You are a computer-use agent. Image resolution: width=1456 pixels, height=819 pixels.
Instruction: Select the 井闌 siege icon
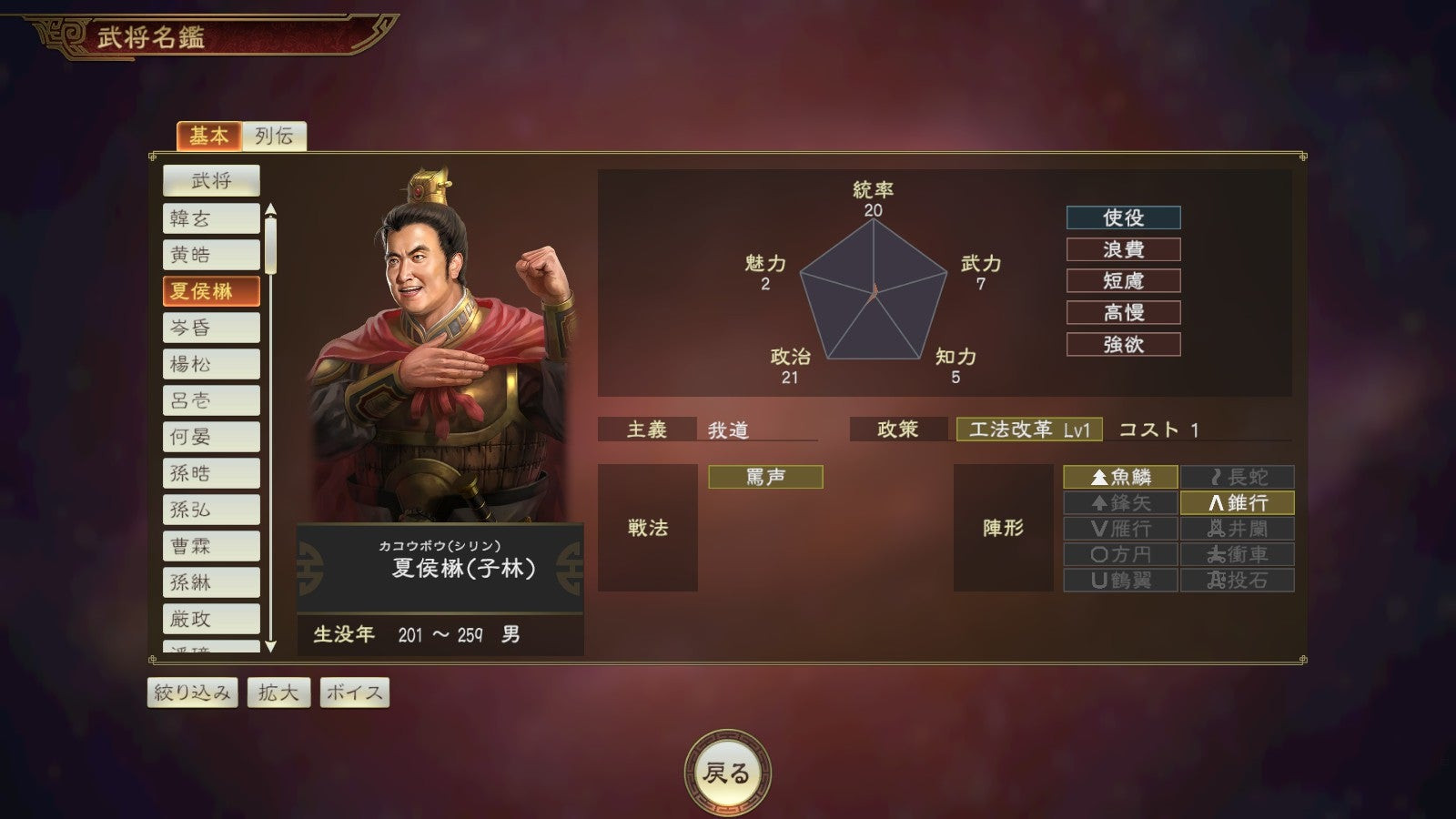click(x=1238, y=529)
